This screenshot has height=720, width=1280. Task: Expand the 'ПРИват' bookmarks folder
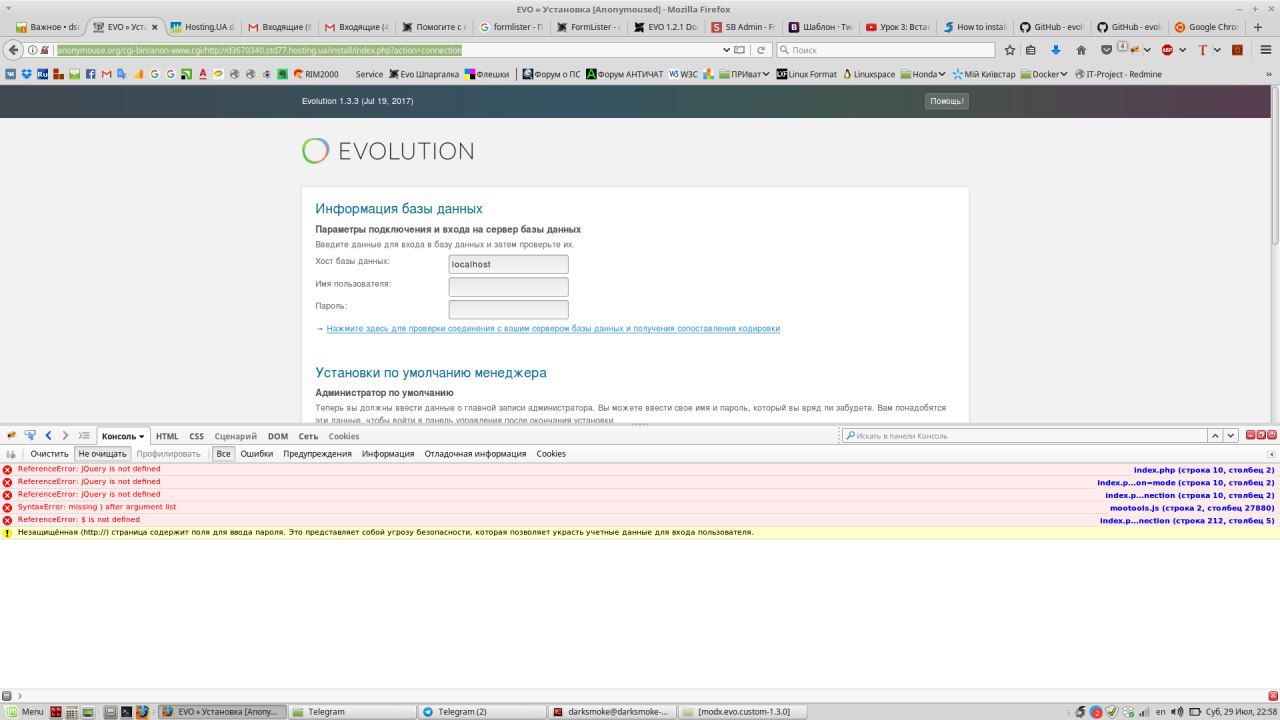click(x=744, y=74)
